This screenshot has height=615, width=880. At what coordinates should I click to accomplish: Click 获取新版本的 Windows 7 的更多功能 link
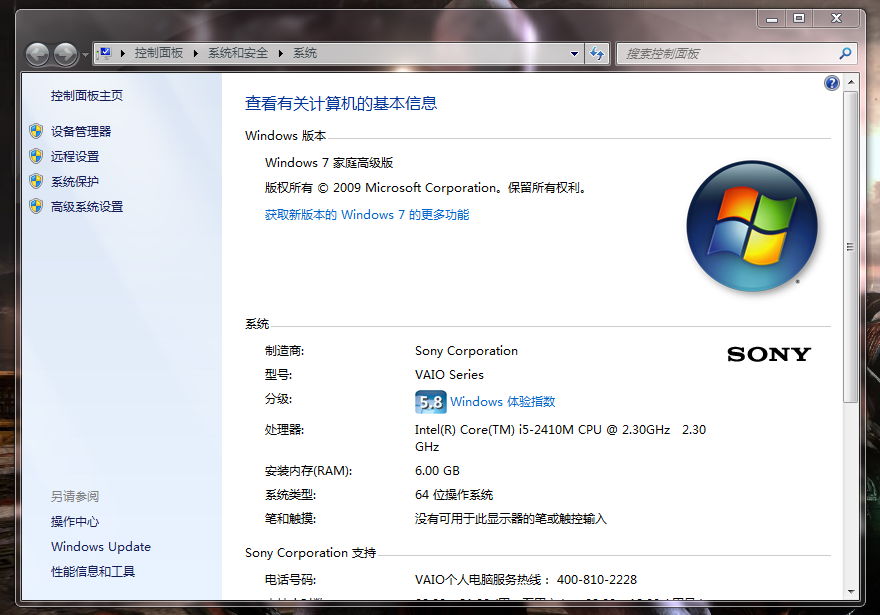[366, 215]
